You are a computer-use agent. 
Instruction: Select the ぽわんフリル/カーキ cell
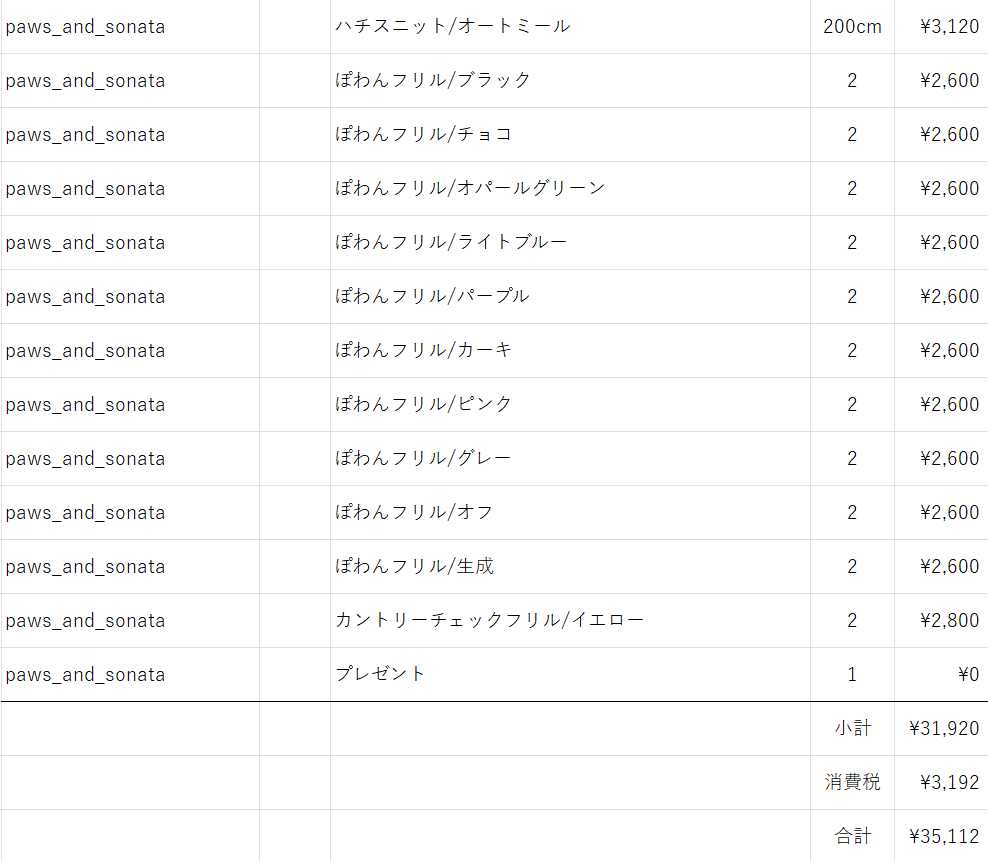(x=570, y=350)
